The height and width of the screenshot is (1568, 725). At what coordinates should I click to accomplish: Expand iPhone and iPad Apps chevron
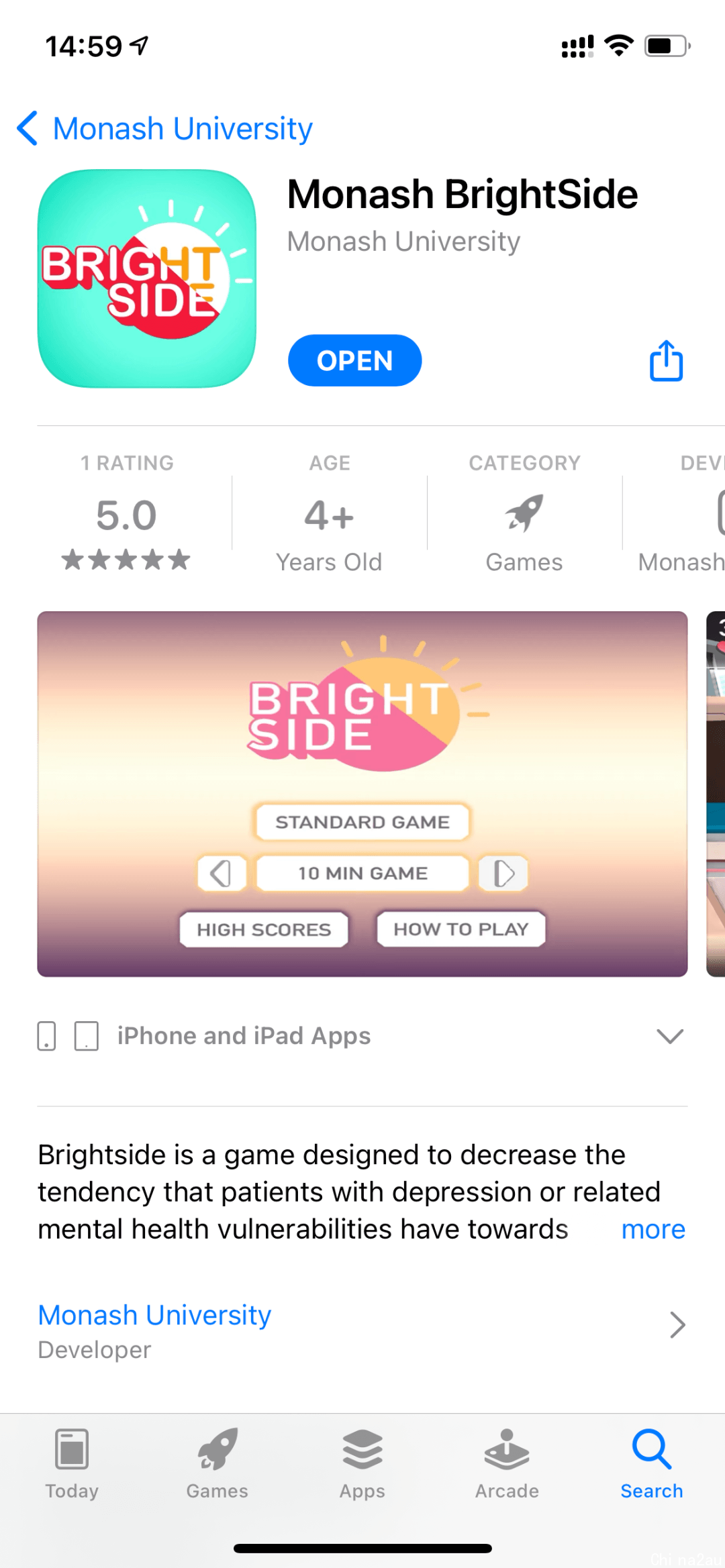tap(670, 1036)
